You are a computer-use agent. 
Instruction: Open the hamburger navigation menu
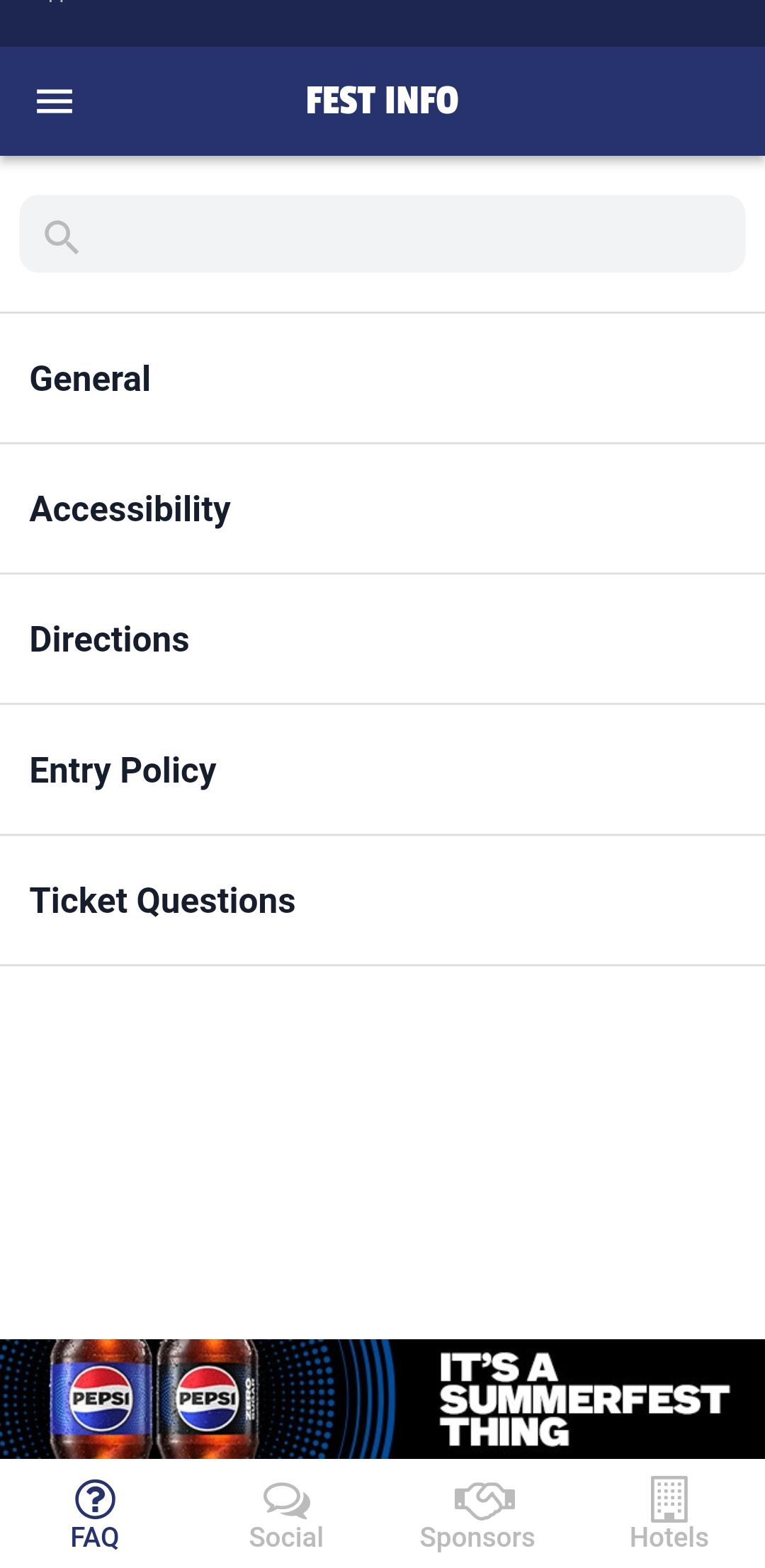click(x=55, y=101)
